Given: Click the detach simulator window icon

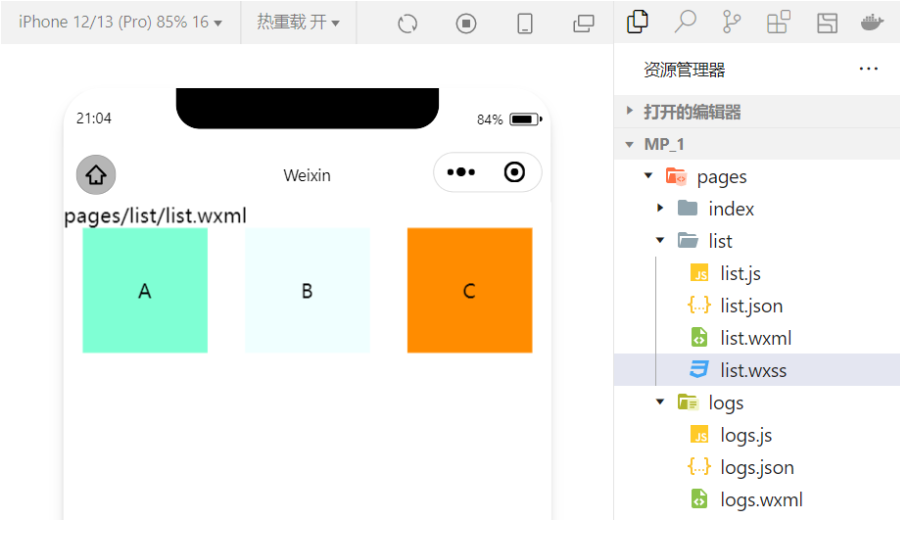Looking at the screenshot, I should point(584,24).
